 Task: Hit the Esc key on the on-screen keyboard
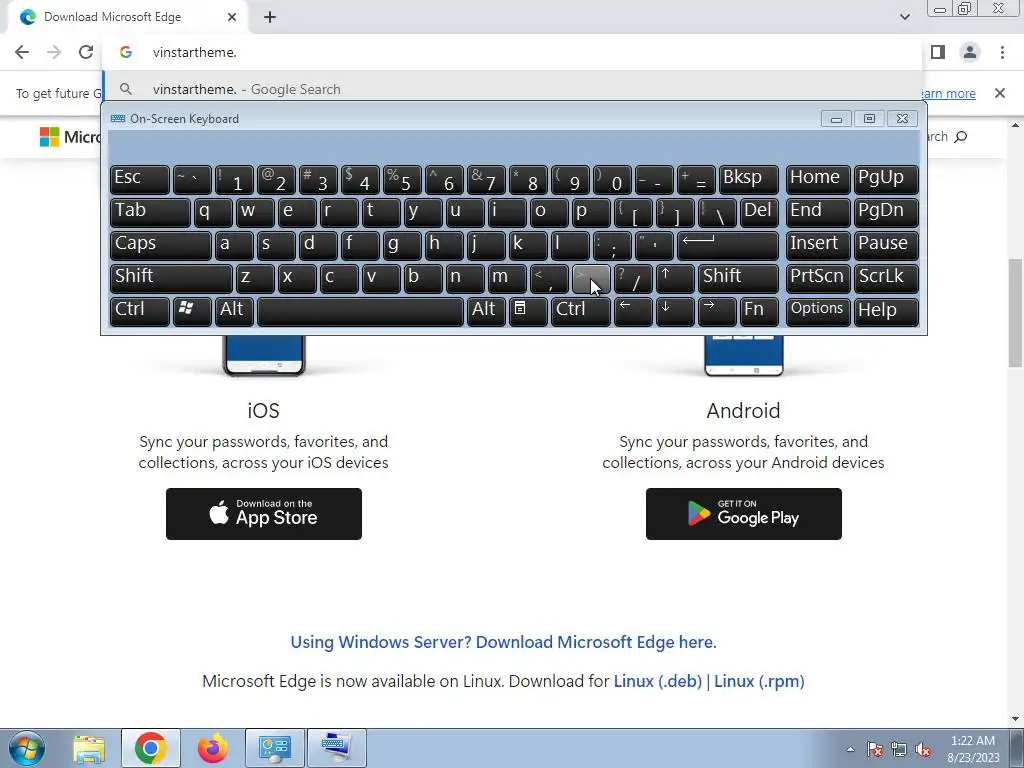coord(140,179)
